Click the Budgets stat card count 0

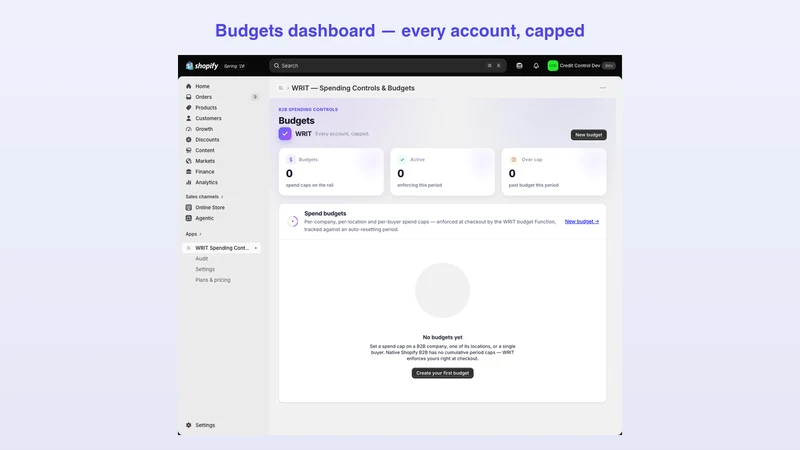point(289,173)
